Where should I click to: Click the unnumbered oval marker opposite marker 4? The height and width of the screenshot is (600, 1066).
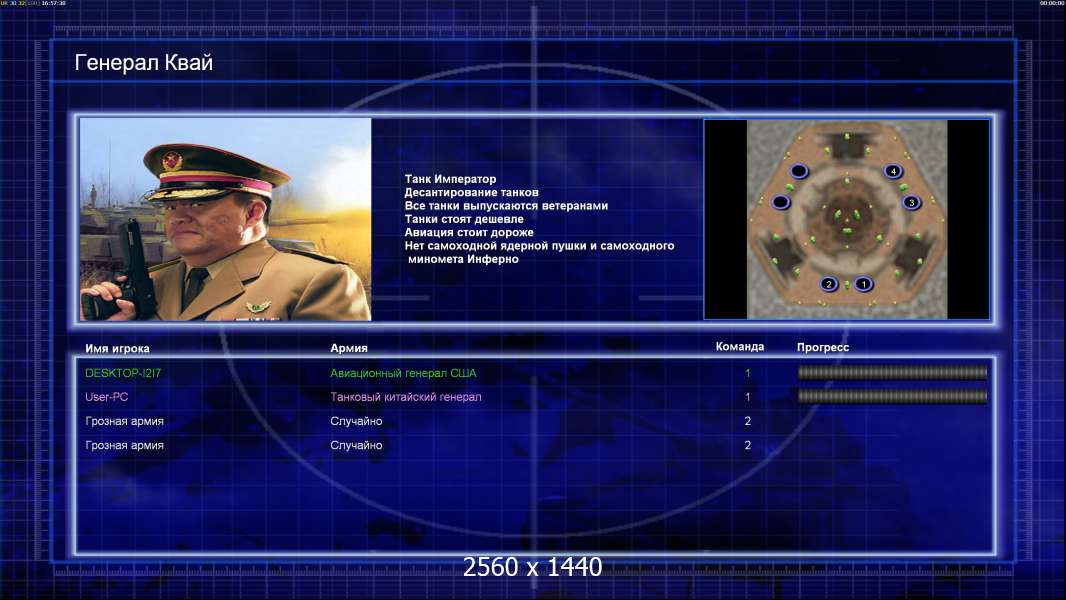(x=799, y=171)
